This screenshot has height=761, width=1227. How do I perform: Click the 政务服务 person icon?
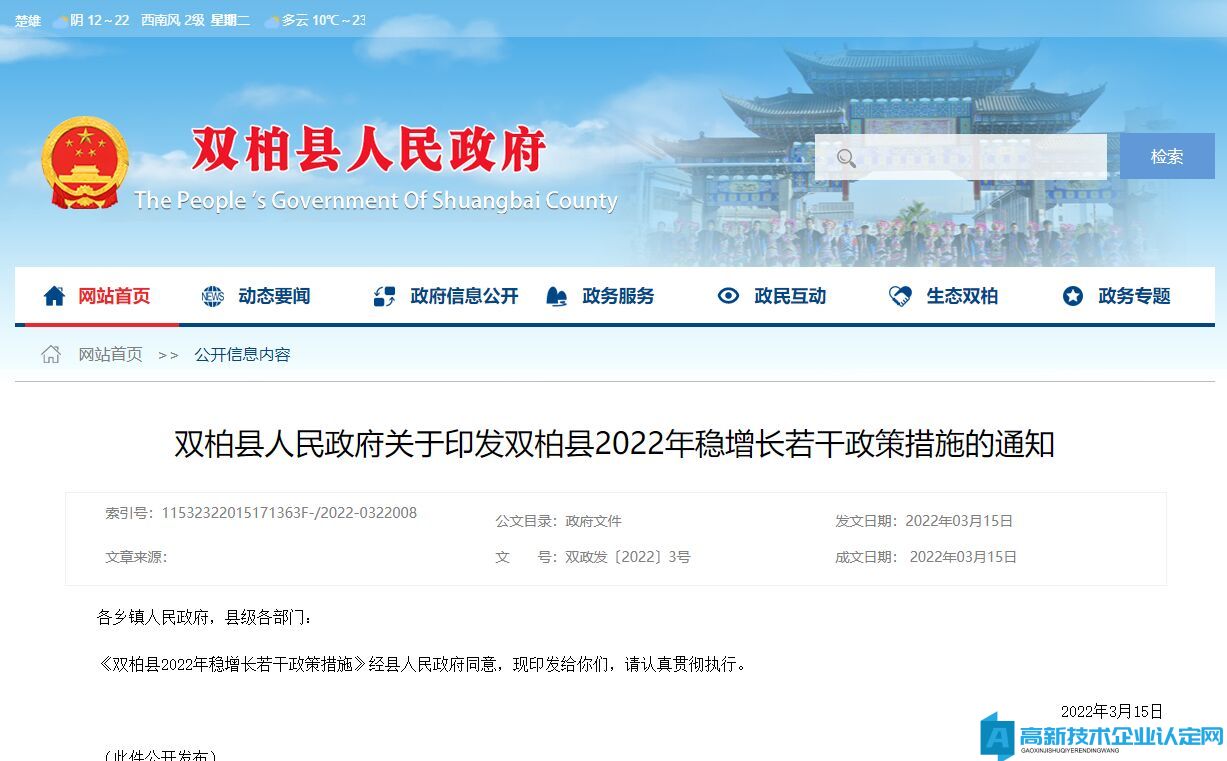(557, 296)
